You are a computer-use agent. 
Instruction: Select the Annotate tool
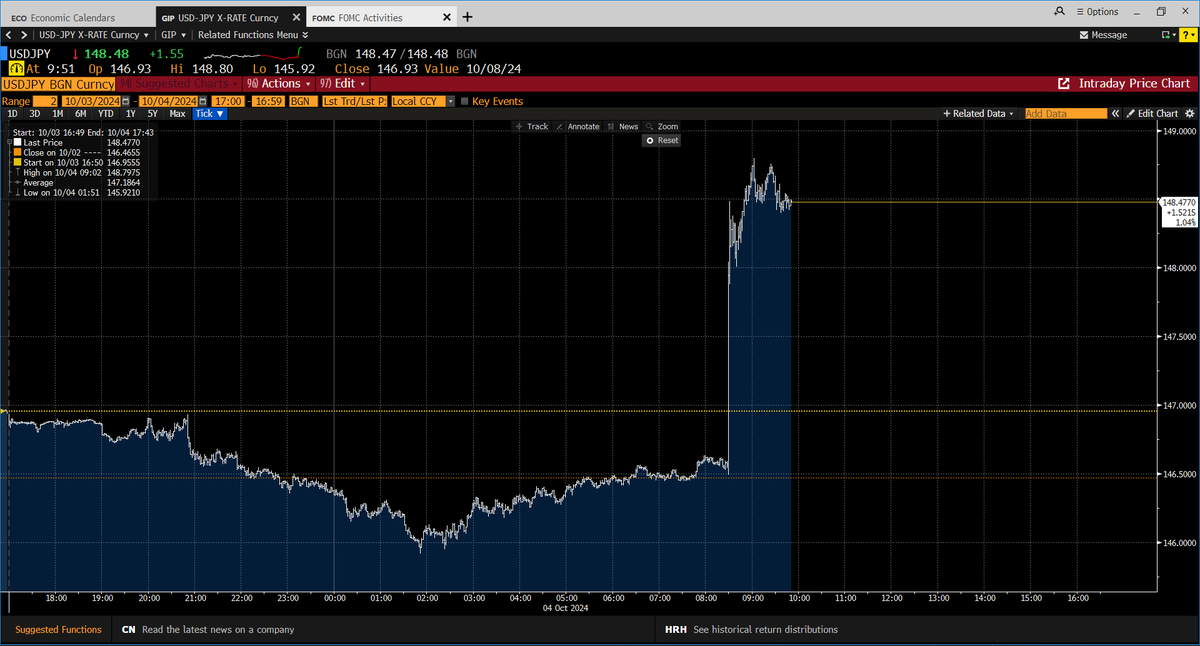(578, 127)
